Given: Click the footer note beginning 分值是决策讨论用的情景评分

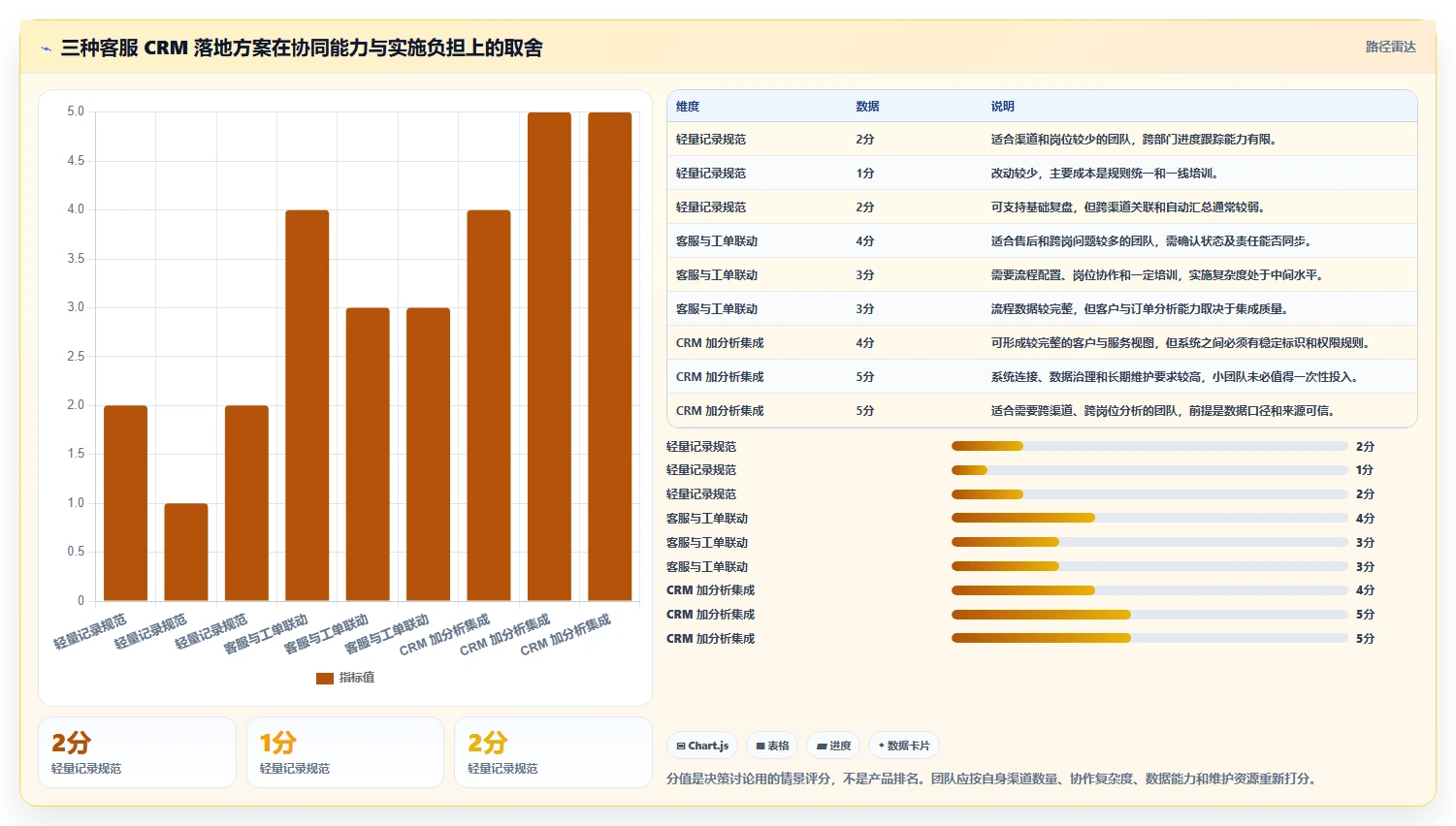Looking at the screenshot, I should 990,778.
